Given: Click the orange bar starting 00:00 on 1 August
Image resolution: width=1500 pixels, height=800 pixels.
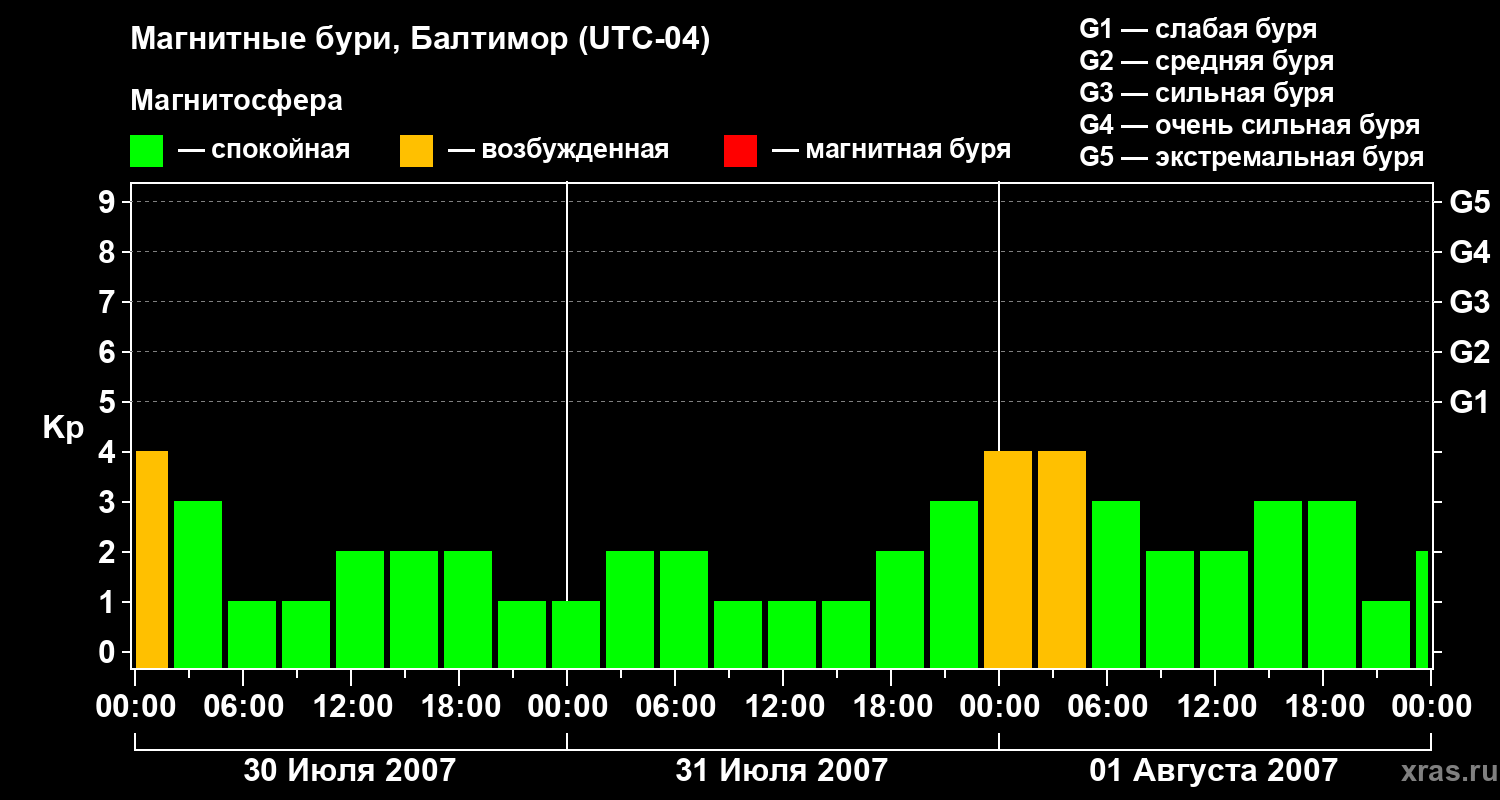Looking at the screenshot, I should point(1008,559).
